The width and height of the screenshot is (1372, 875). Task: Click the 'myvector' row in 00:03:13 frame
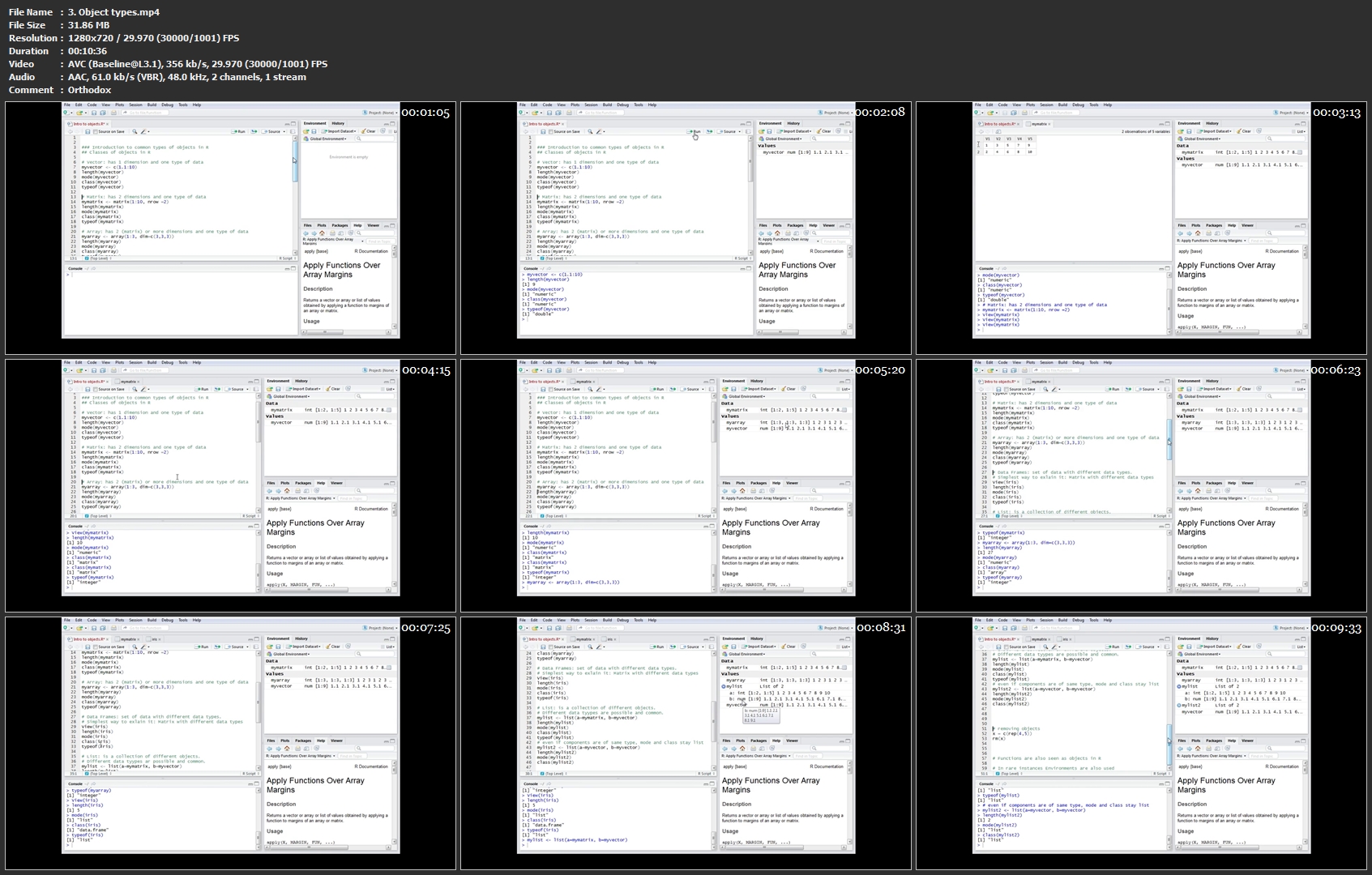(1242, 164)
